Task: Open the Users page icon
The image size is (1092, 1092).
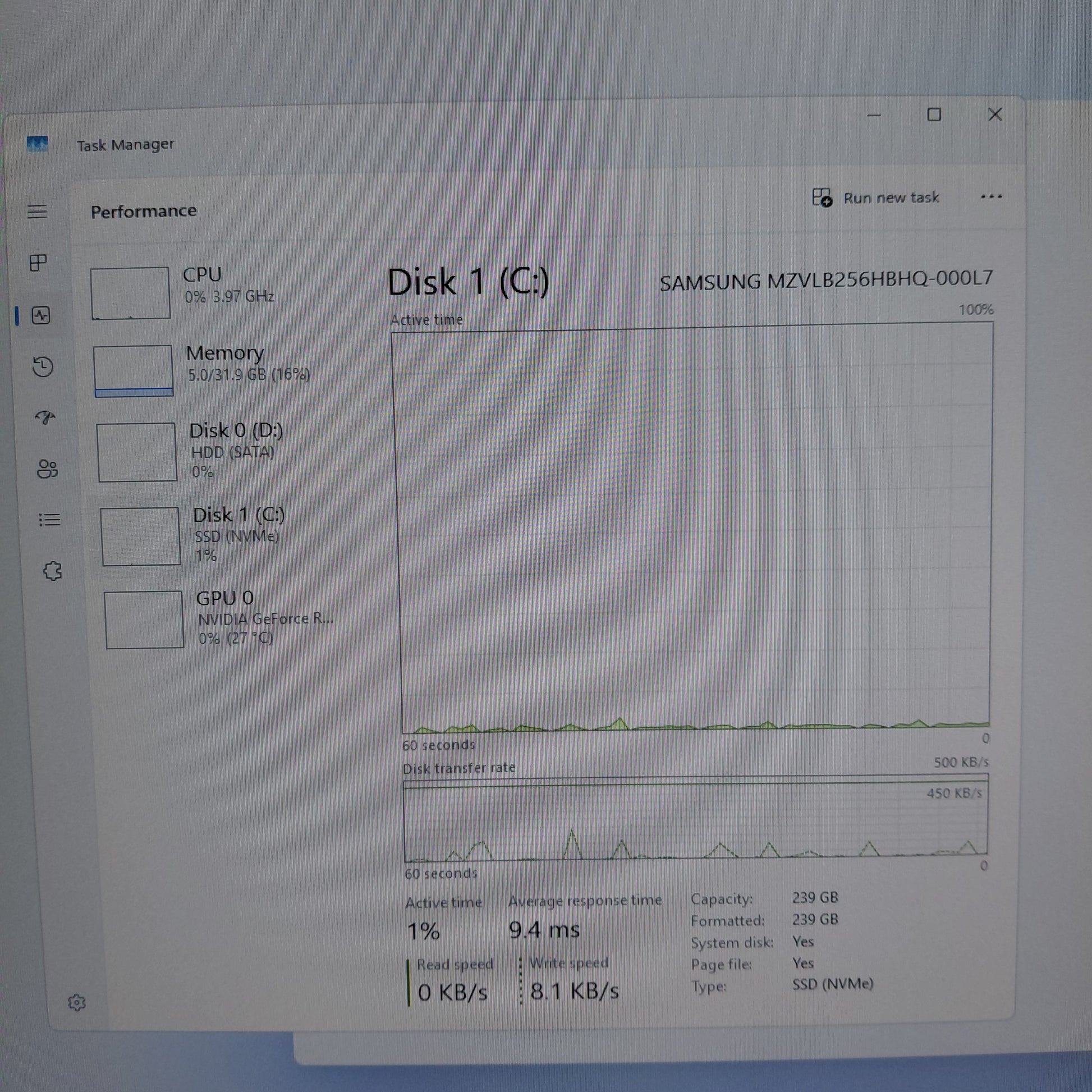Action: tap(48, 469)
